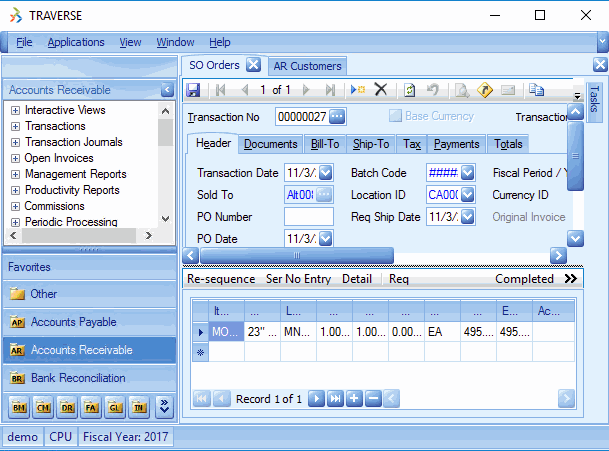Save the order with the floppy disk icon
Viewport: 609px width, 451px height.
[x=193, y=90]
